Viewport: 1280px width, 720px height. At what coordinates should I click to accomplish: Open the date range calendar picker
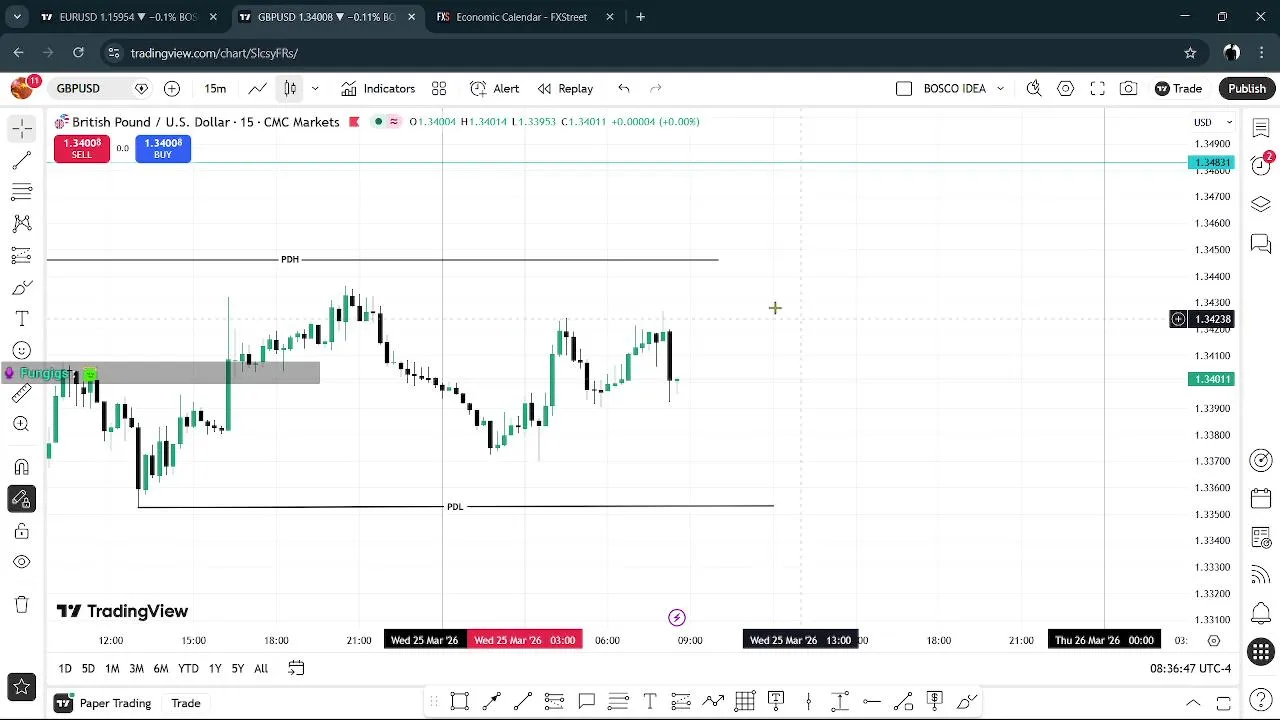coord(296,668)
